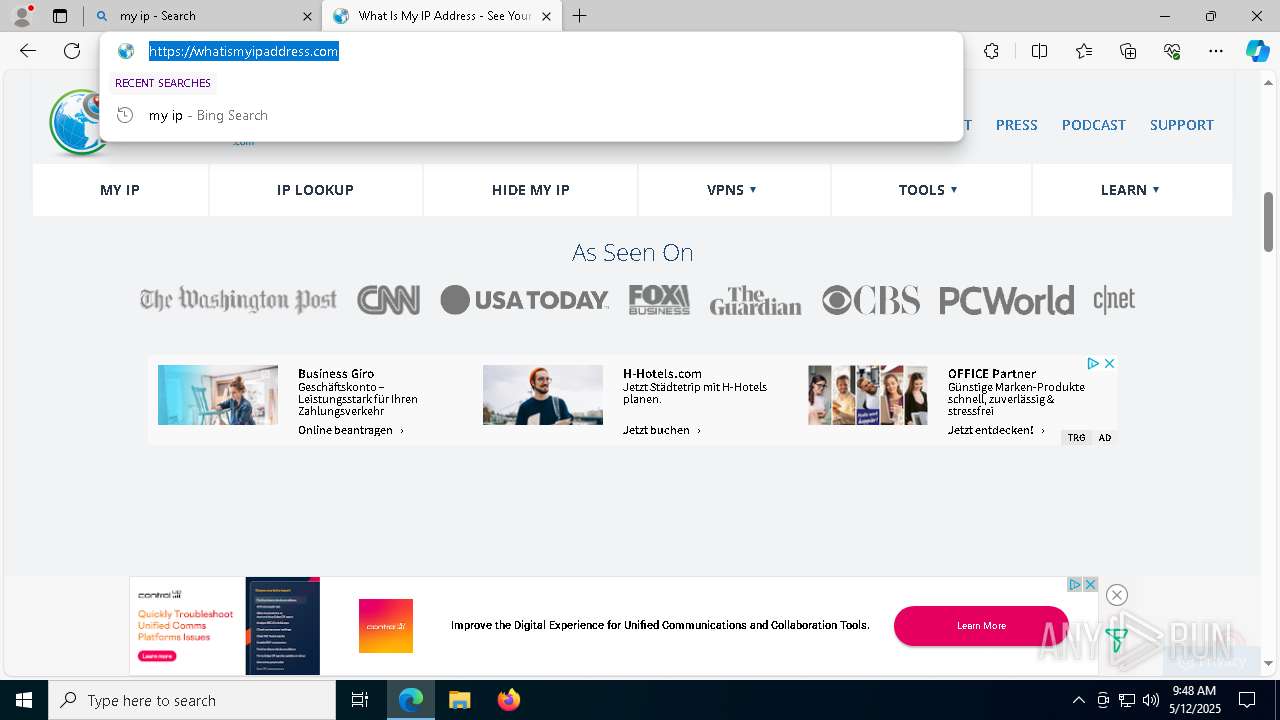Open Task View from the taskbar

tap(360, 700)
